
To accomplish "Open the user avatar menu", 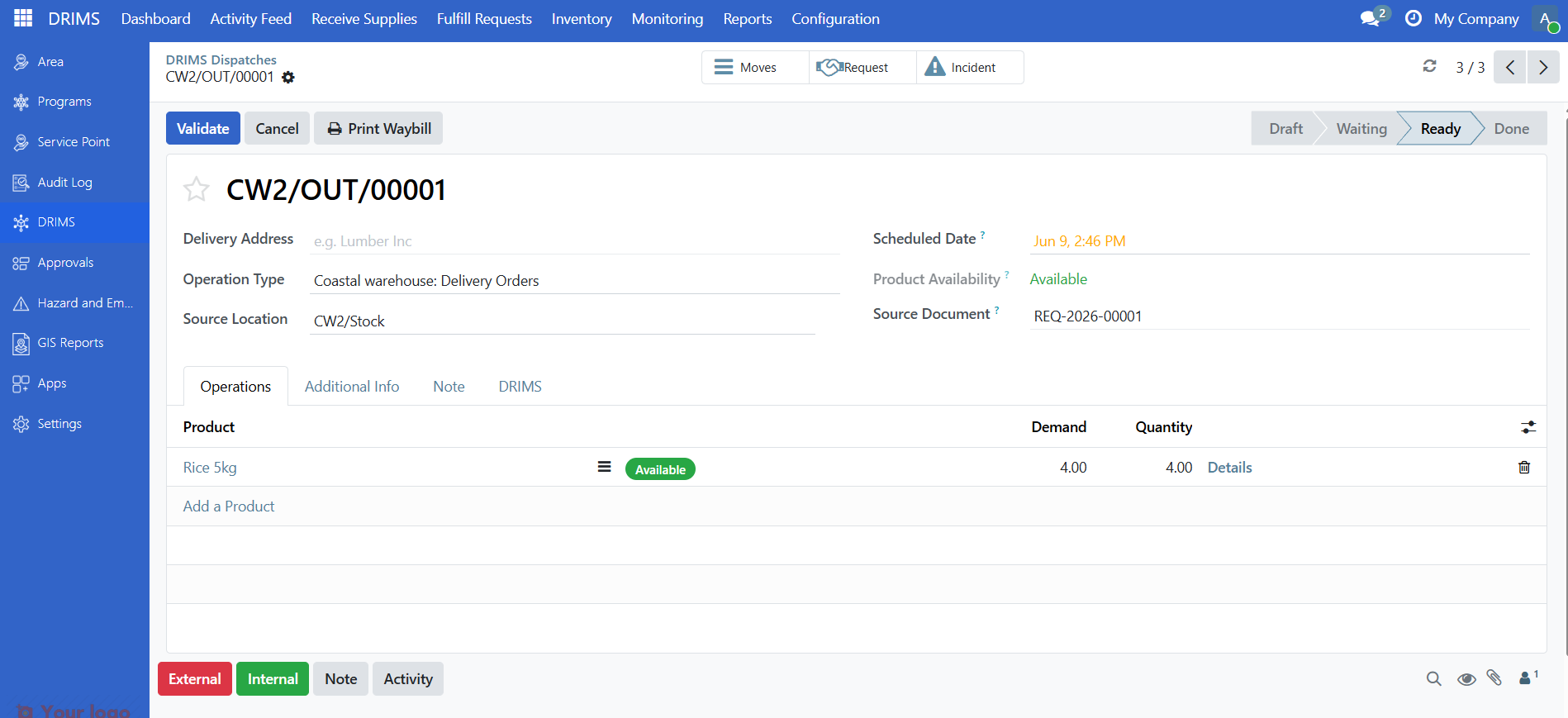I will point(1545,18).
